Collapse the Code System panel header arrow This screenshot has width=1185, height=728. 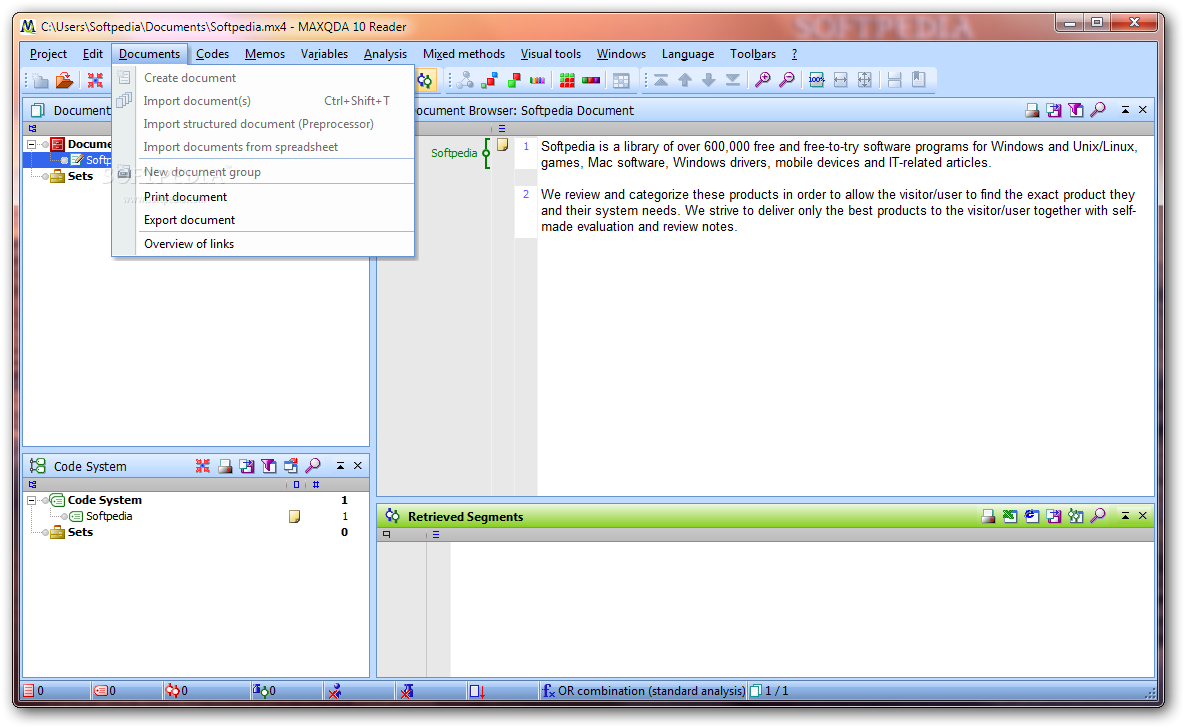[x=340, y=466]
